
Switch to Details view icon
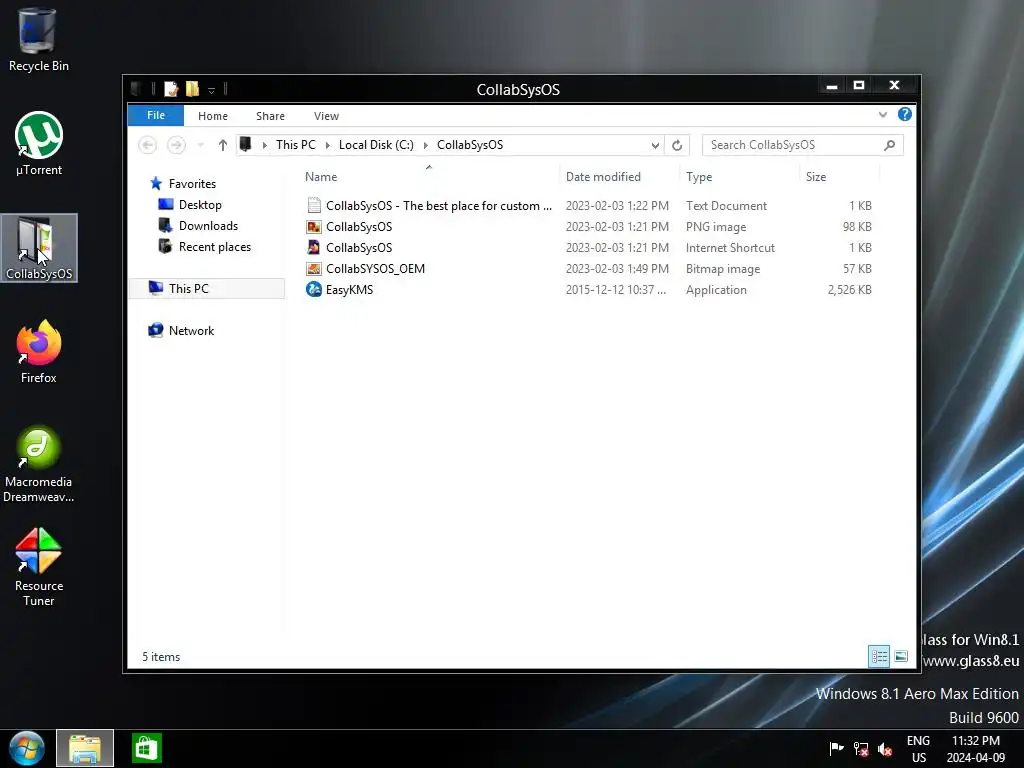coord(879,656)
